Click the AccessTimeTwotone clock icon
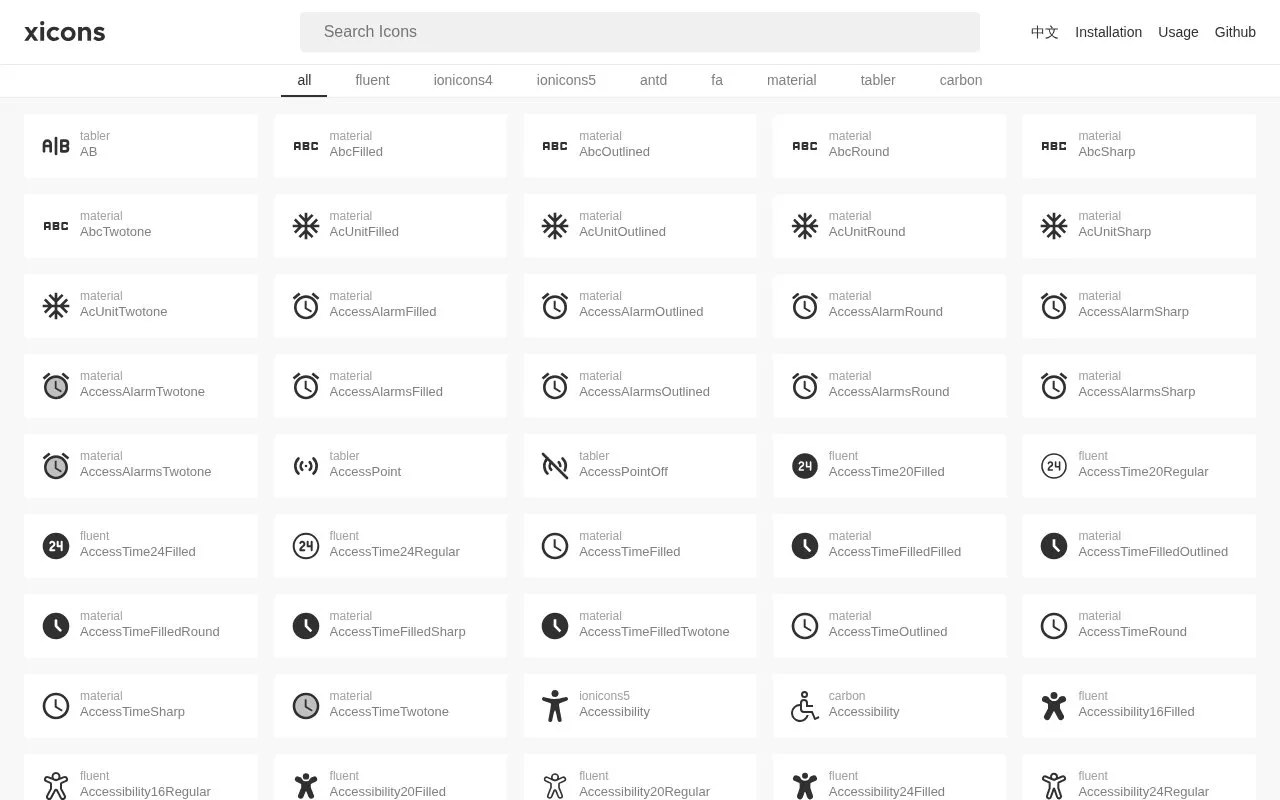 pyautogui.click(x=306, y=706)
